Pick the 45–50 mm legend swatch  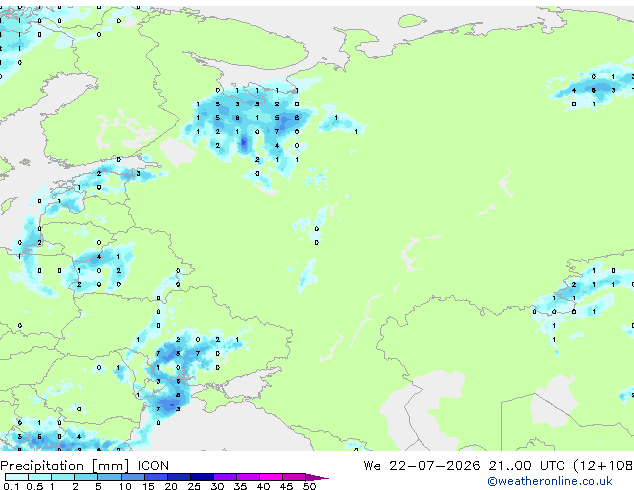click(294, 477)
